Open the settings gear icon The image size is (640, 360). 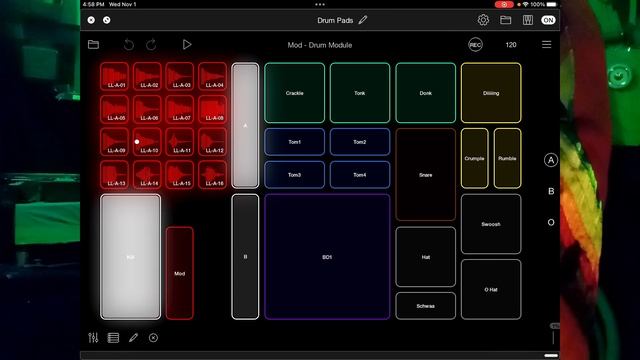[x=483, y=20]
